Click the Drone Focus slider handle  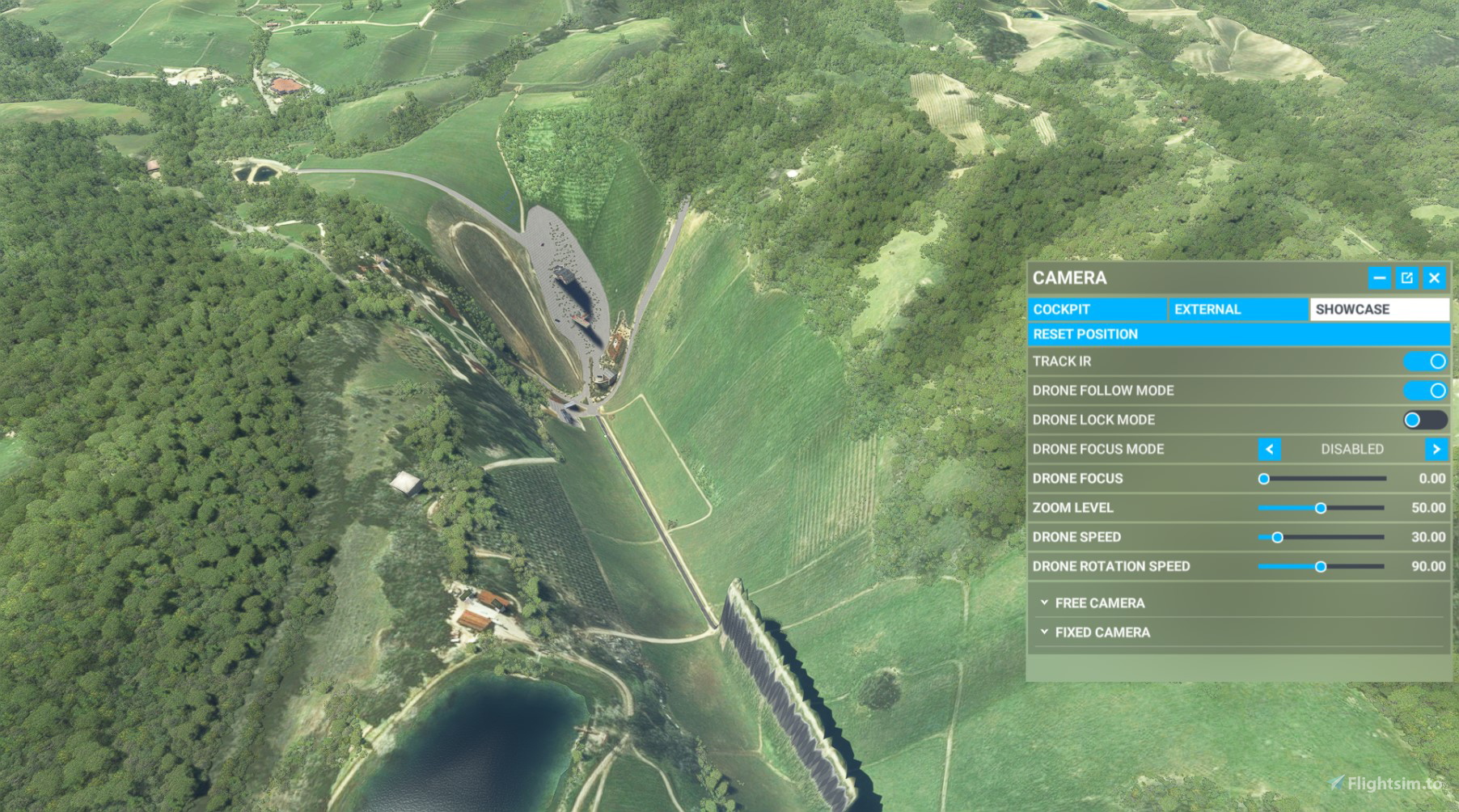[x=1263, y=479]
